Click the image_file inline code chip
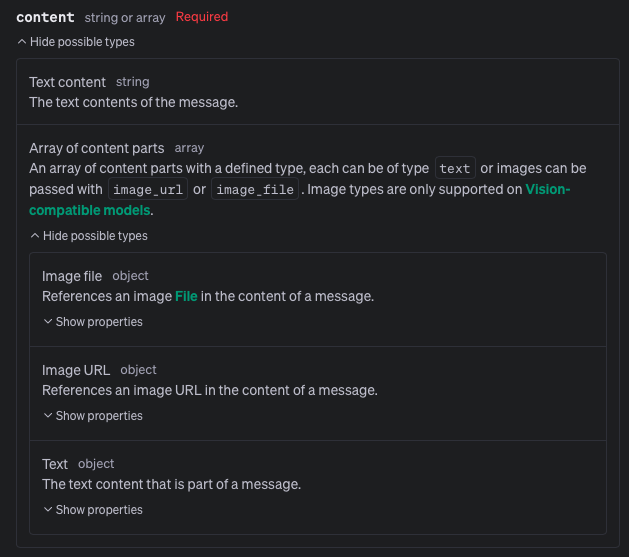The height and width of the screenshot is (557, 629). [255, 190]
